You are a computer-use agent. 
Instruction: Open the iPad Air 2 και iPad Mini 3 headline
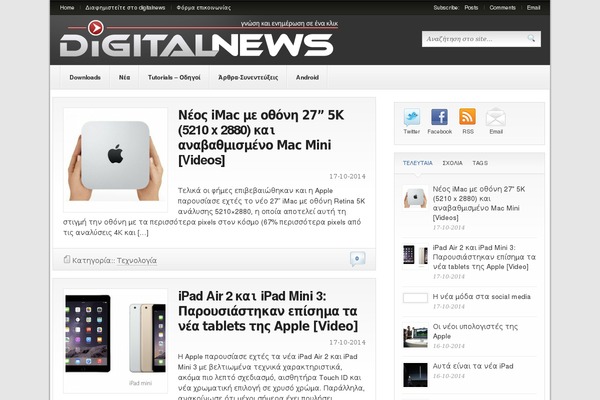268,311
